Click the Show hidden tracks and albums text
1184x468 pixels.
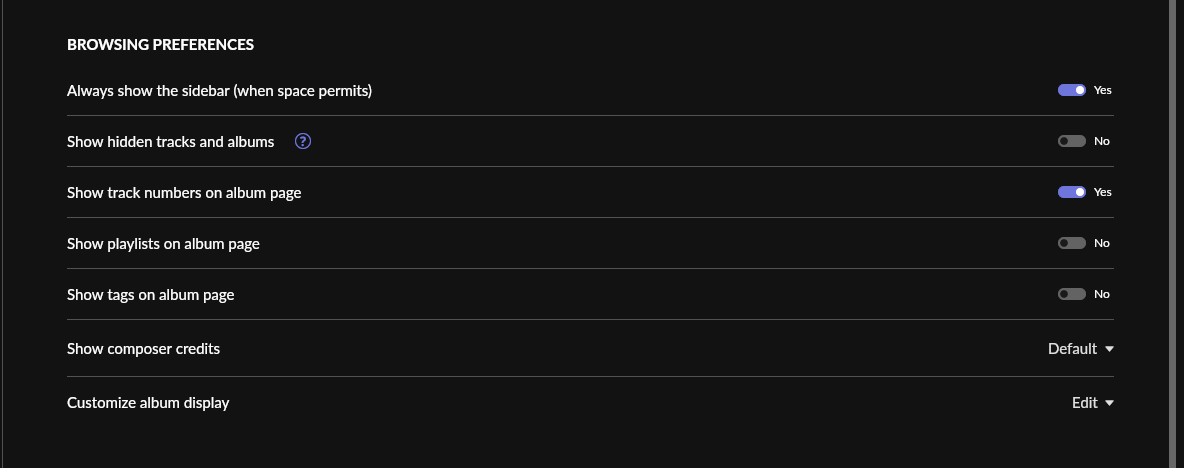(171, 142)
